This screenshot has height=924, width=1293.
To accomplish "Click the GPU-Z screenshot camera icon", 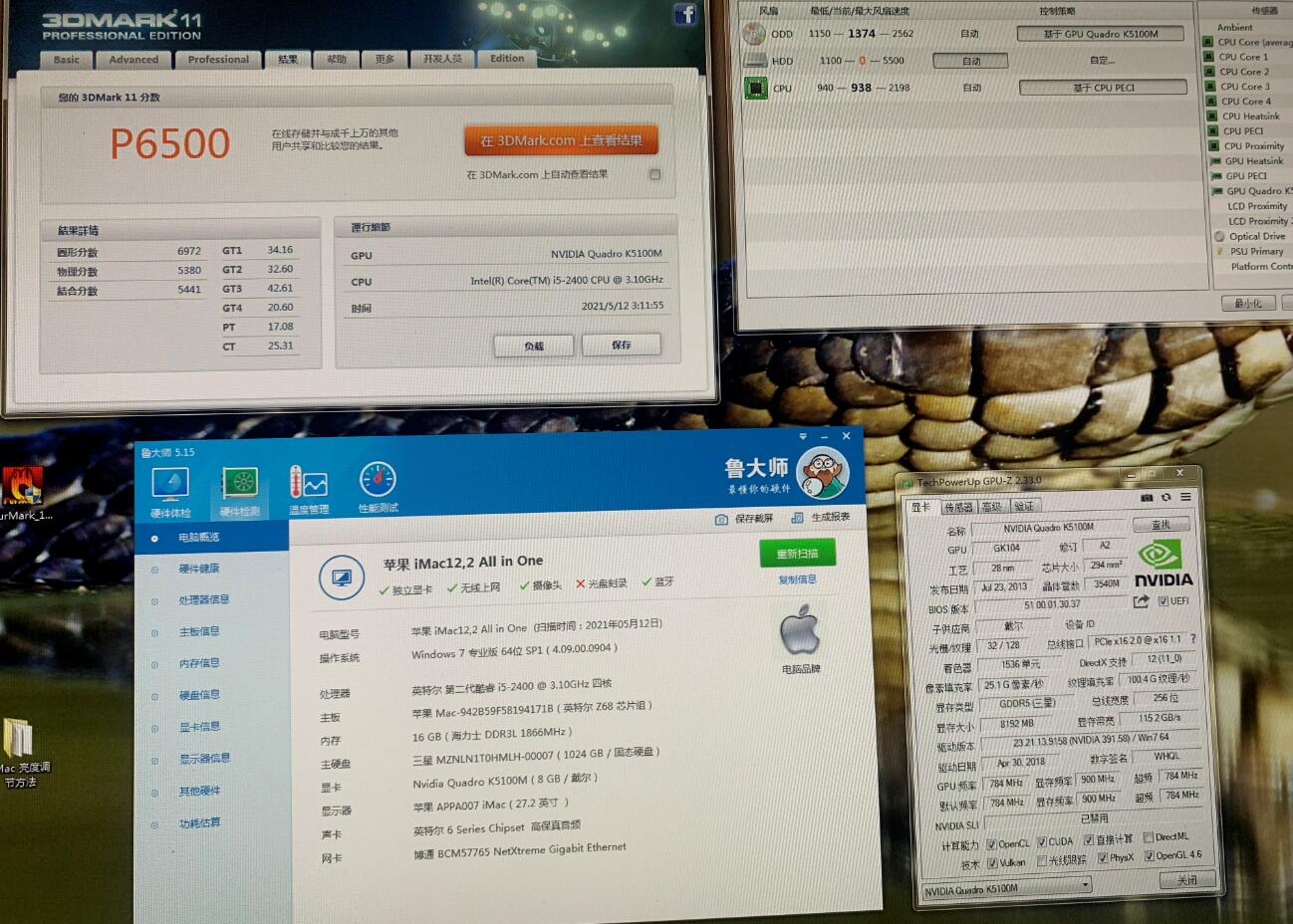I will click(x=1147, y=497).
